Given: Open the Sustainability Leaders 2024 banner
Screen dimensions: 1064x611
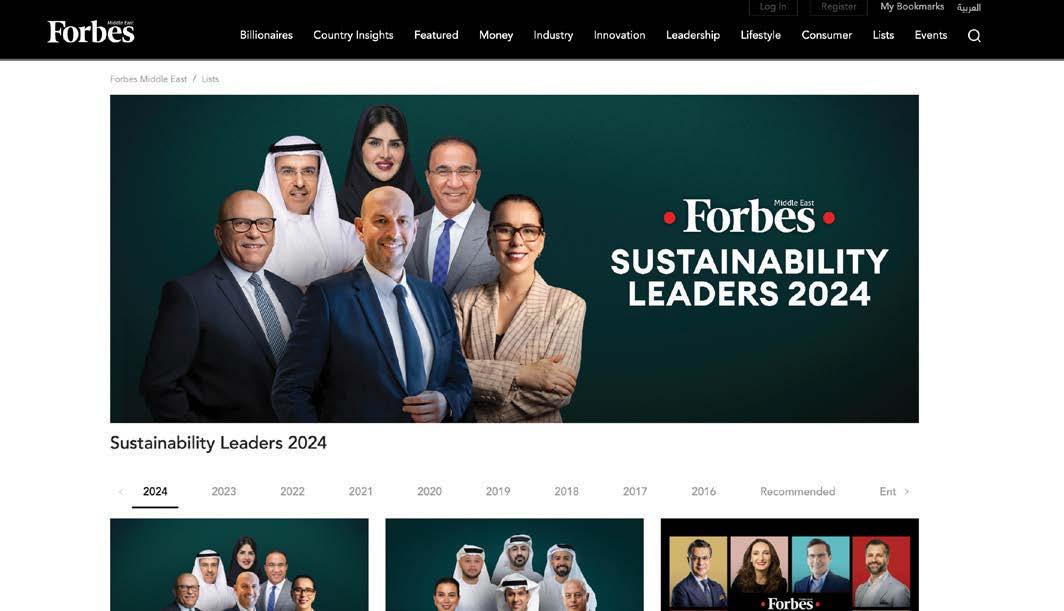Looking at the screenshot, I should [x=514, y=259].
